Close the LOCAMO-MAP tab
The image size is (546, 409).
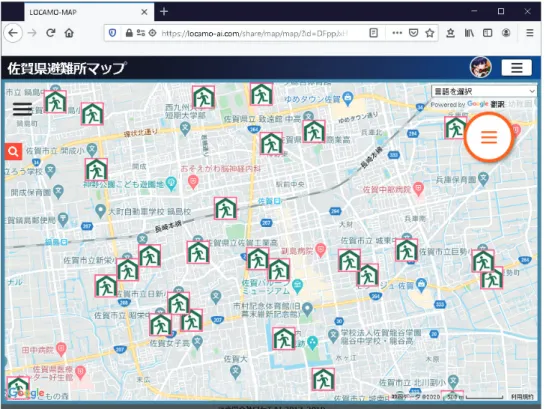click(x=144, y=12)
